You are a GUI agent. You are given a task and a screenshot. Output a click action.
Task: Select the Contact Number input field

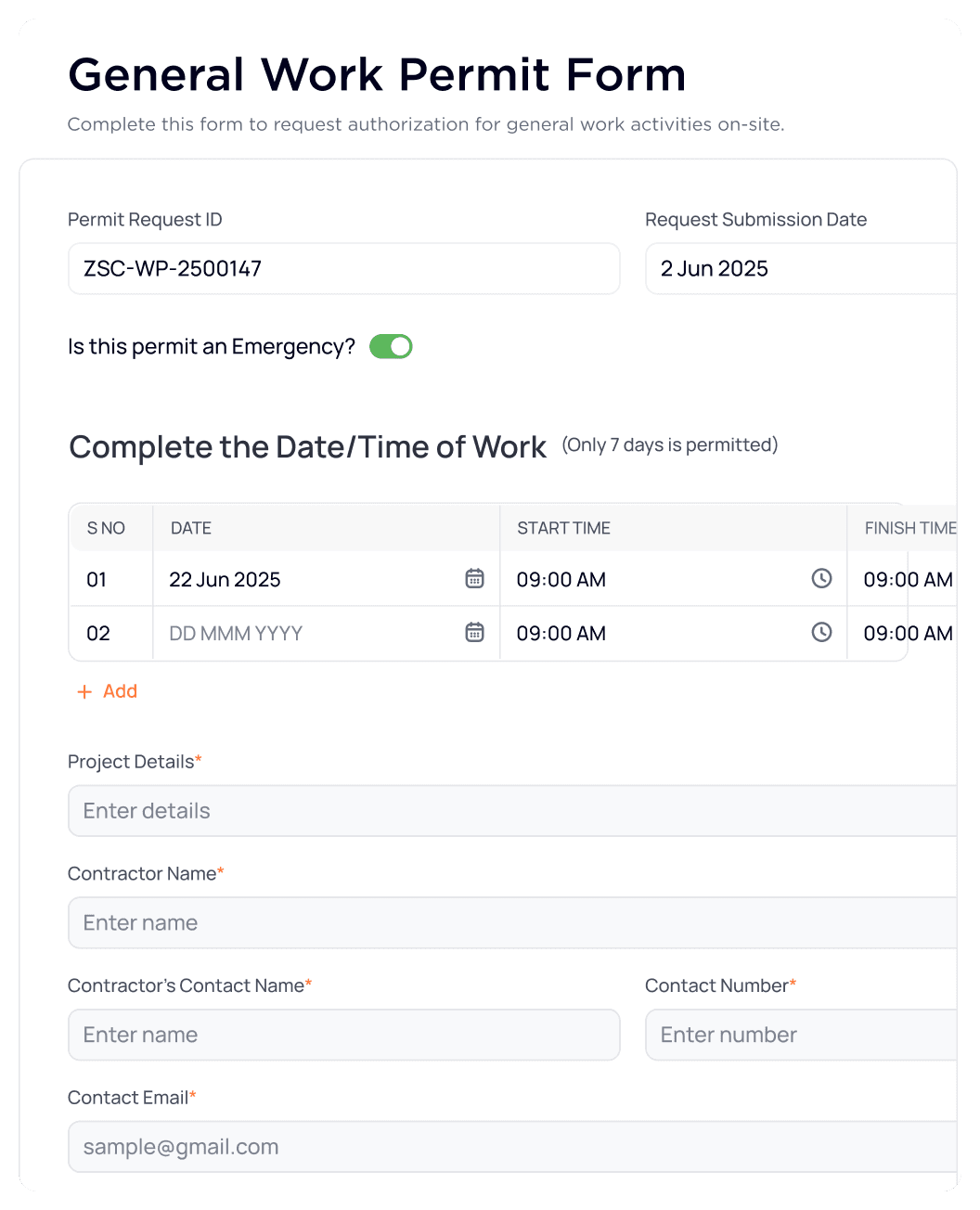point(803,1035)
